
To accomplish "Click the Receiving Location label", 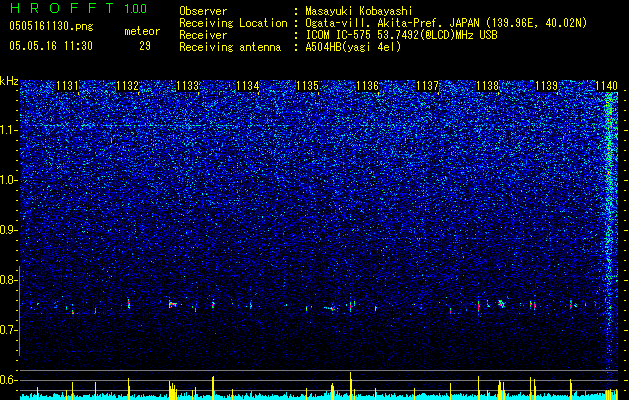I will pos(233,23).
